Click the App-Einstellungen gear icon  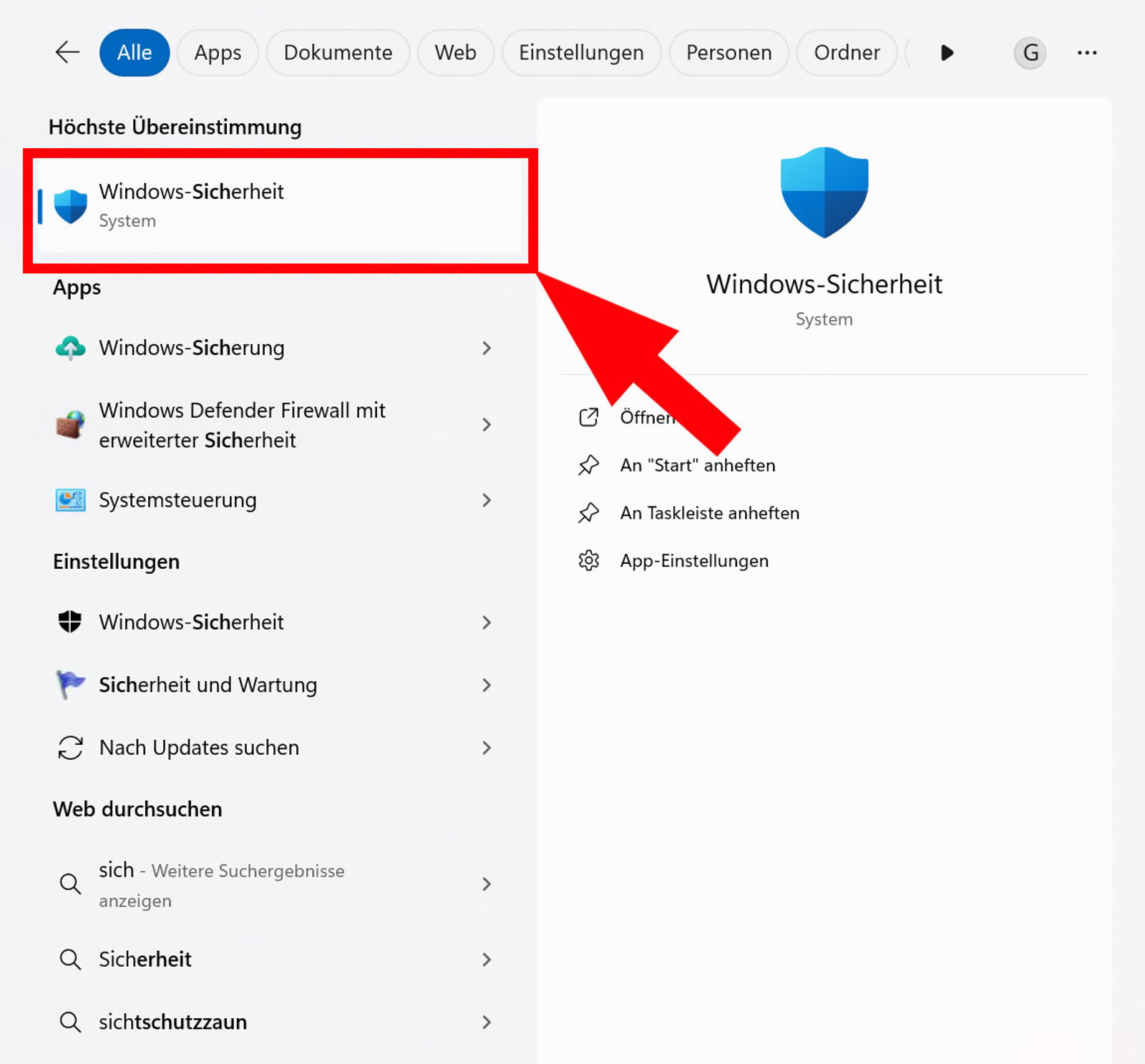[589, 560]
